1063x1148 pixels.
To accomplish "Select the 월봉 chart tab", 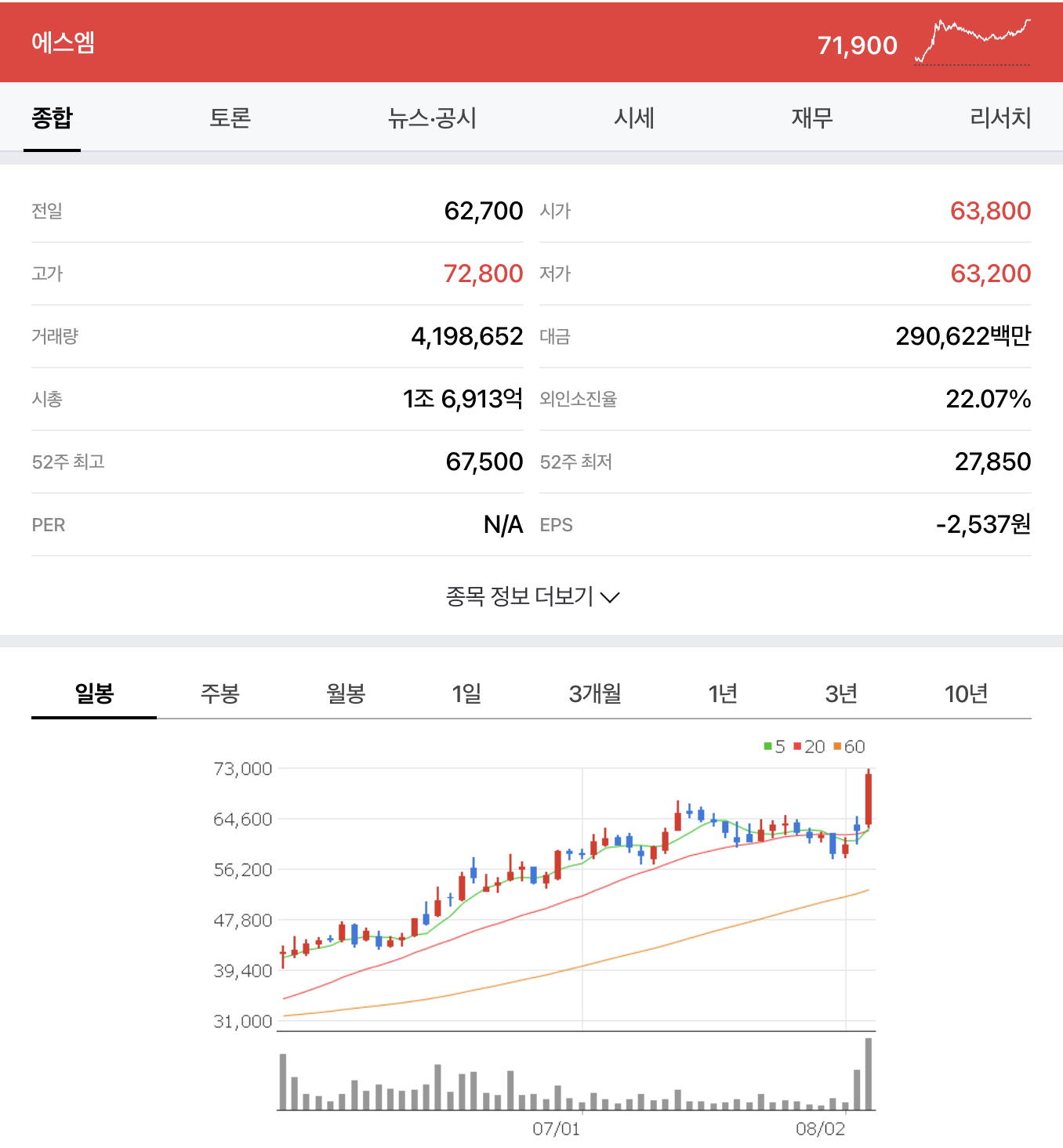I will [346, 694].
